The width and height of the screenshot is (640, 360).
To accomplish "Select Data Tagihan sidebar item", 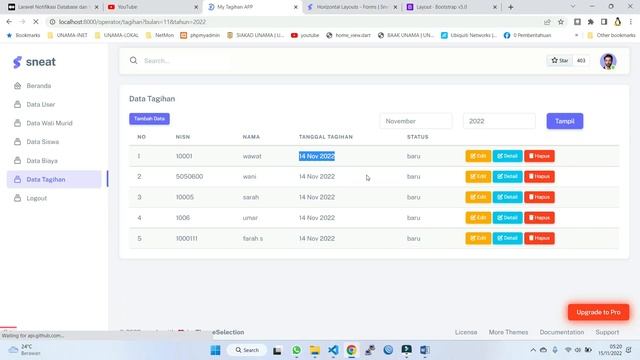I will [x=54, y=180].
